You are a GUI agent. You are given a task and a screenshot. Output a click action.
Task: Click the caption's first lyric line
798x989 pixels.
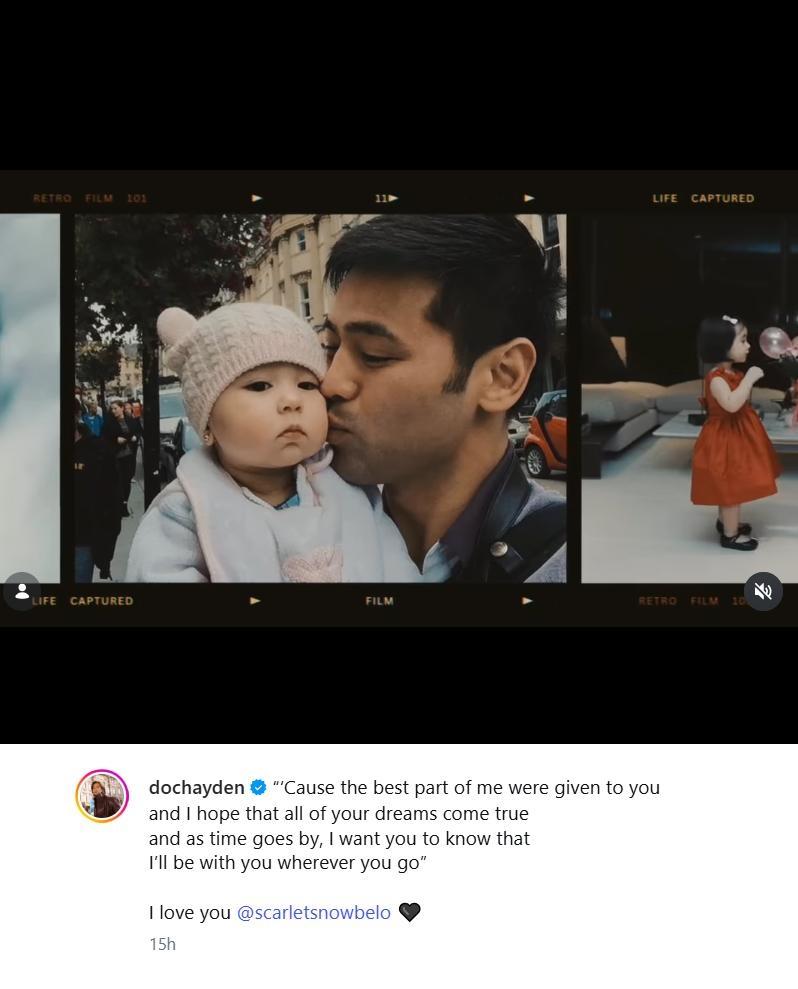coord(466,788)
